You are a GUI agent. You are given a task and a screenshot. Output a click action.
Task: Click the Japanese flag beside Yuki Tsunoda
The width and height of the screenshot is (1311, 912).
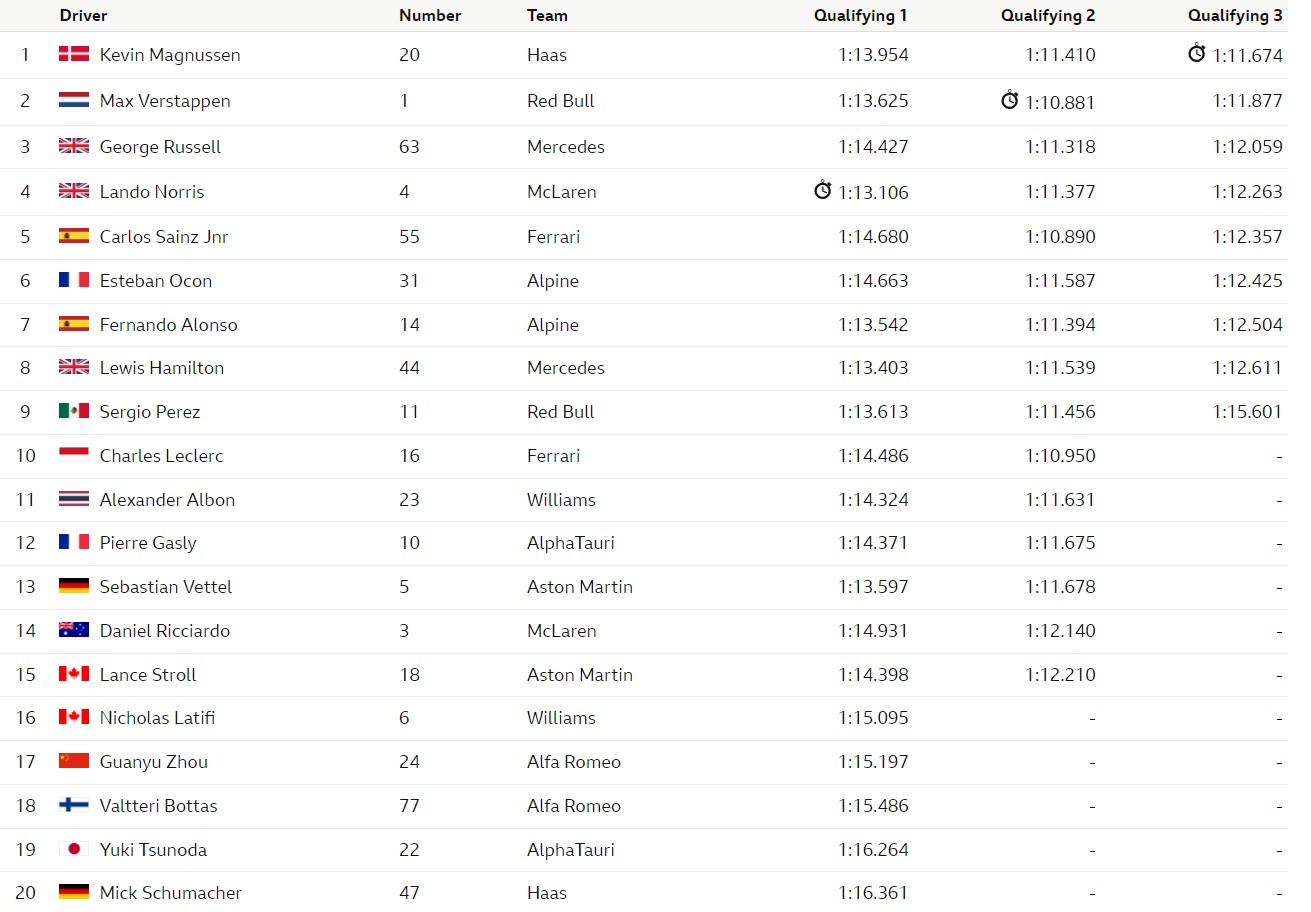pyautogui.click(x=74, y=849)
